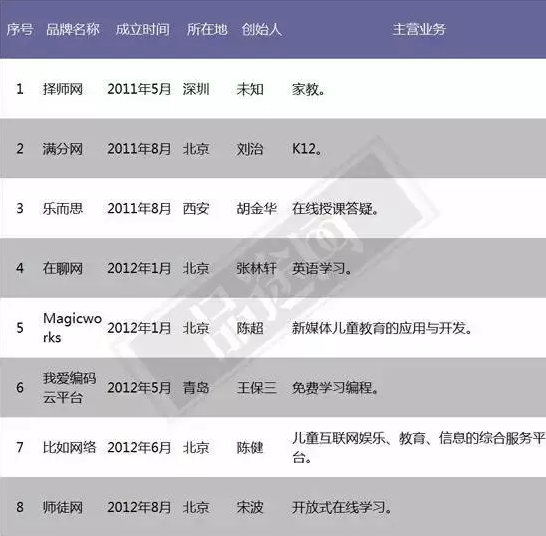Click 北京 in the 满分网 row
The image size is (546, 536).
point(196,149)
